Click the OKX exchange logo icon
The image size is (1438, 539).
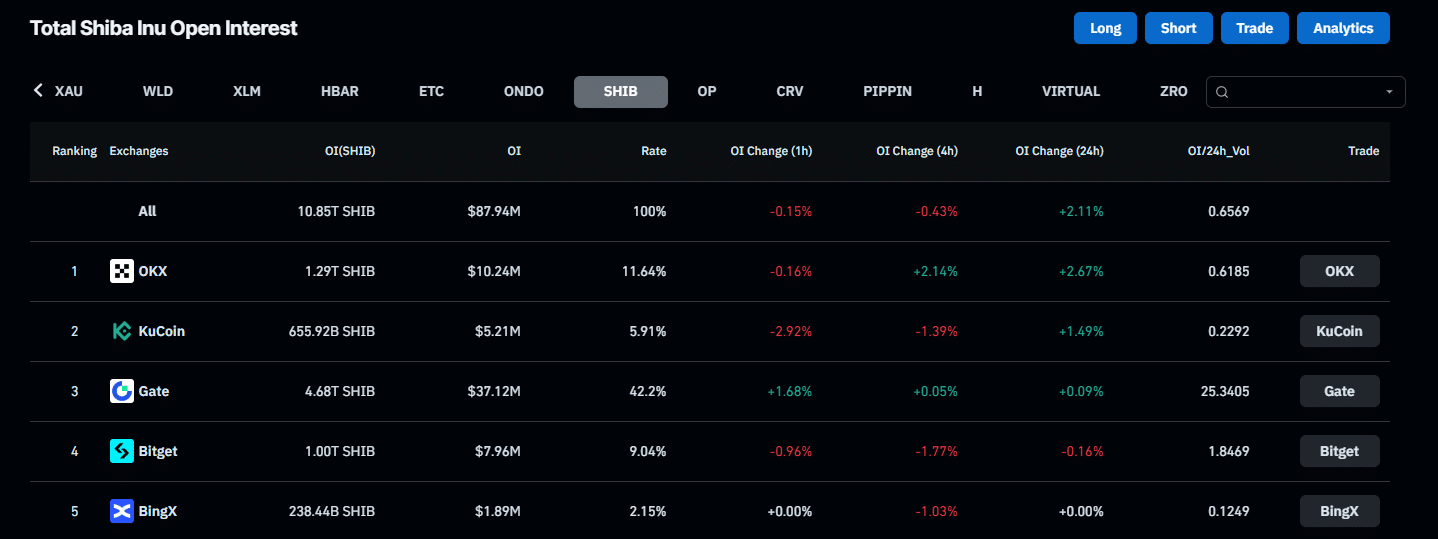[122, 271]
